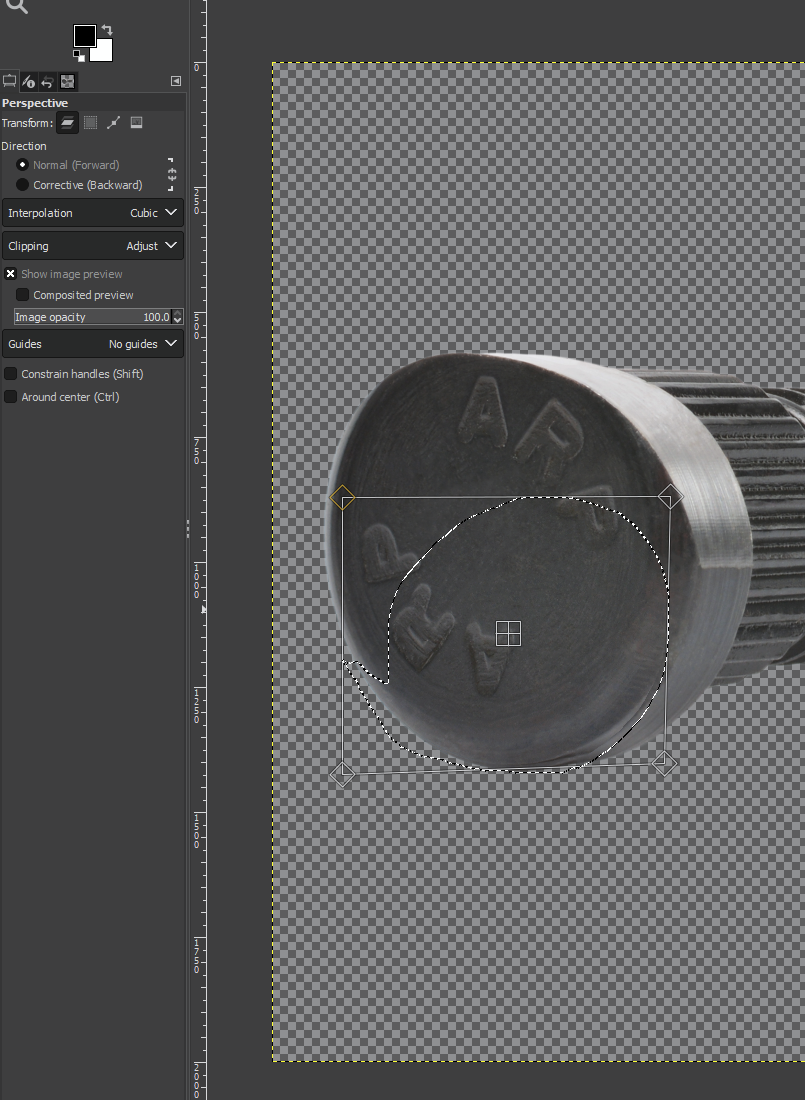805x1100 pixels.
Task: Set Transform target to Layer
Action: click(x=67, y=123)
